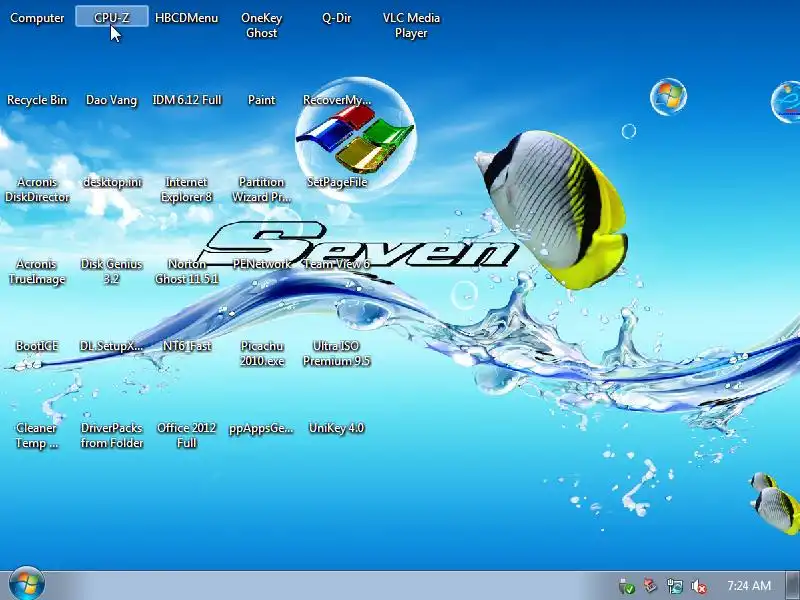Screen dimensions: 800x600
Task: Select the Office 2012 Full shortcut
Action: (187, 436)
